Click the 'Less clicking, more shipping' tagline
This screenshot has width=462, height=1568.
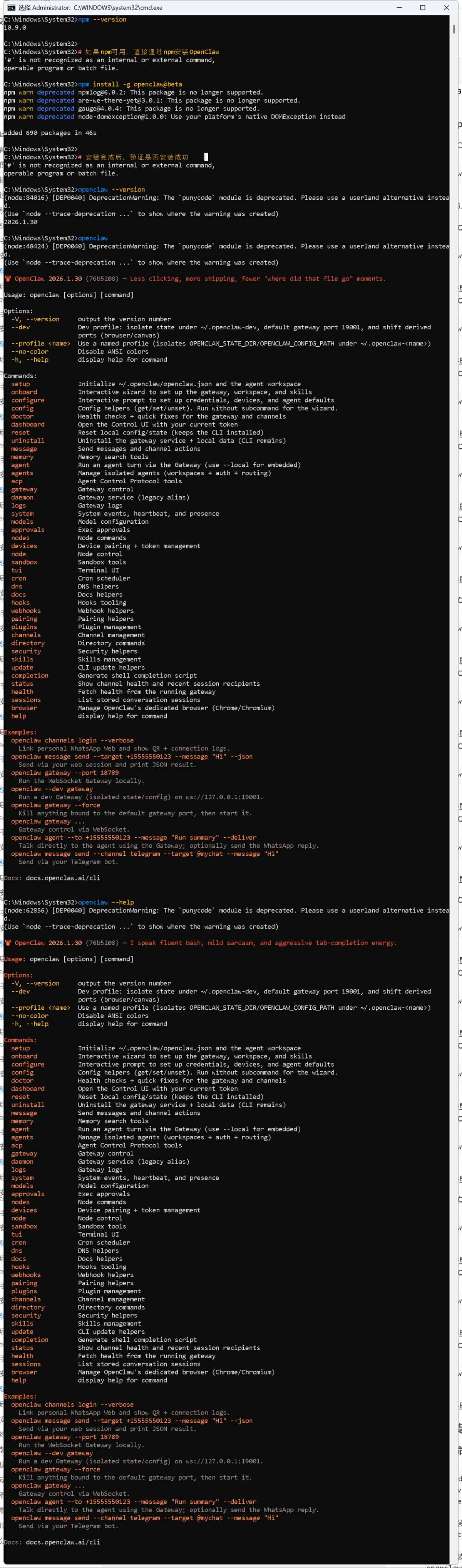[258, 279]
